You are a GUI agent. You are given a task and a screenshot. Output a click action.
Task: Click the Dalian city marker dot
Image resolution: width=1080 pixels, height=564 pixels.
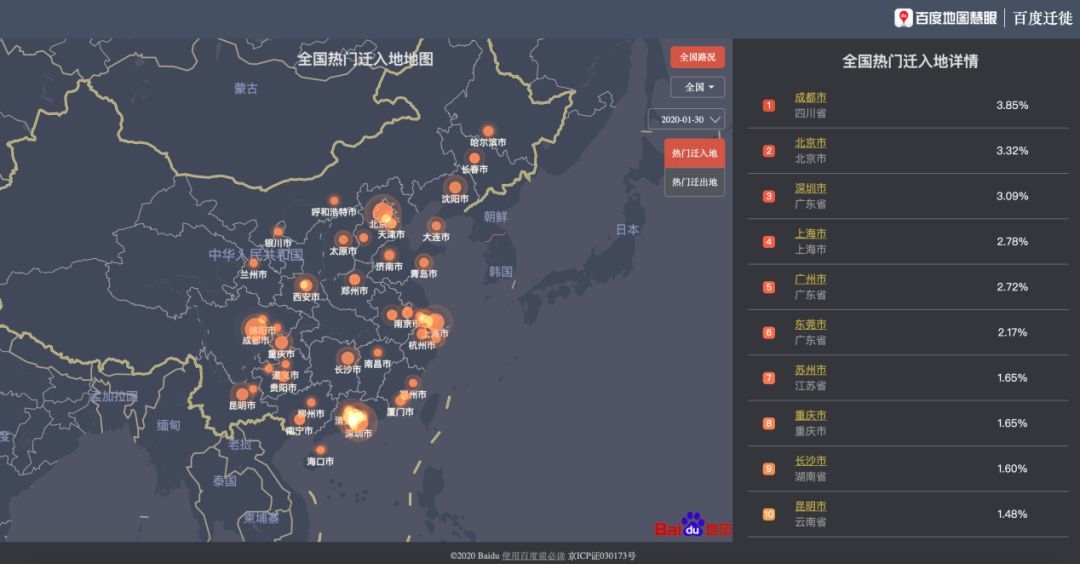[x=435, y=225]
